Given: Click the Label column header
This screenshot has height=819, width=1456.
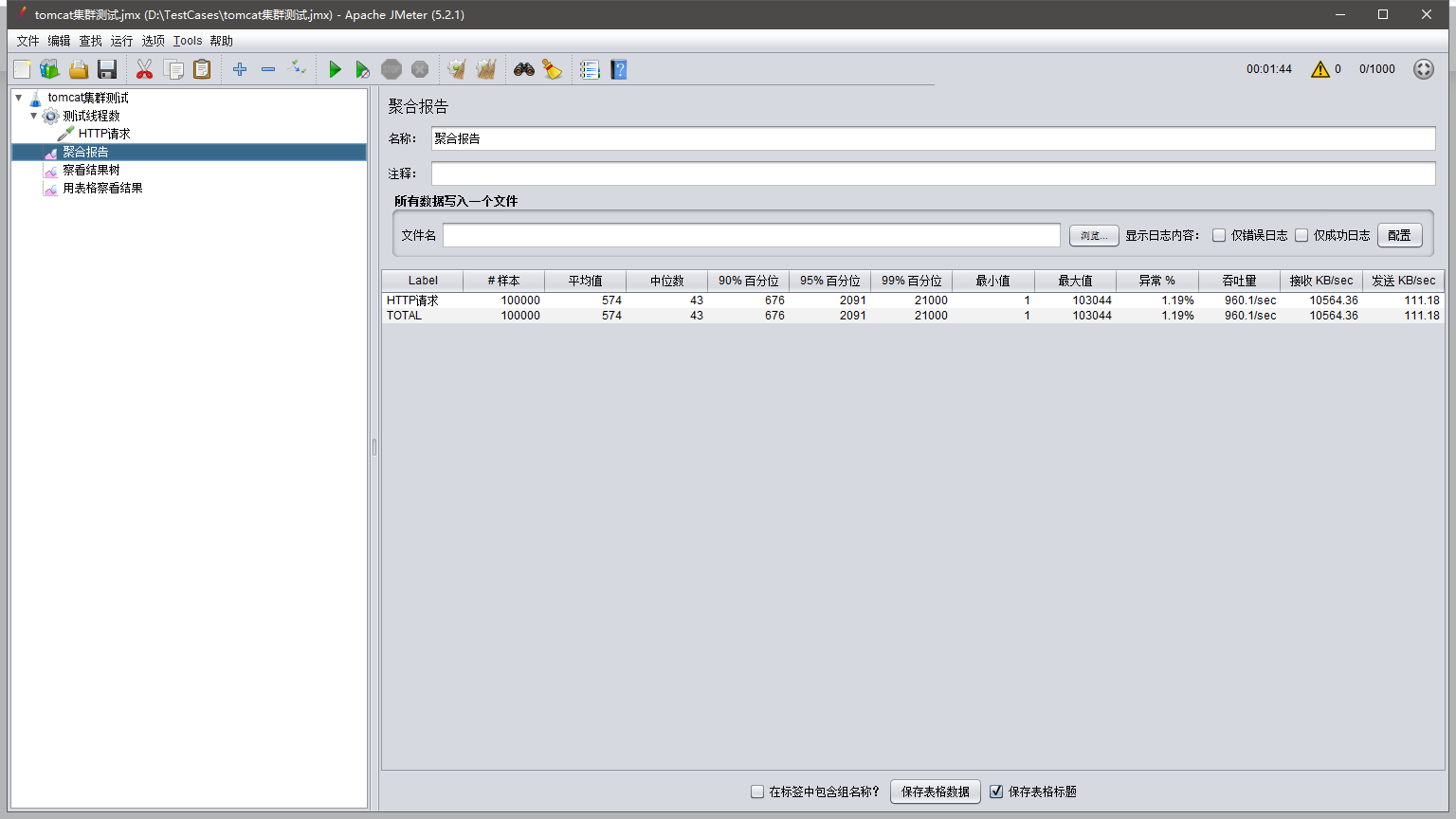Looking at the screenshot, I should pos(423,281).
